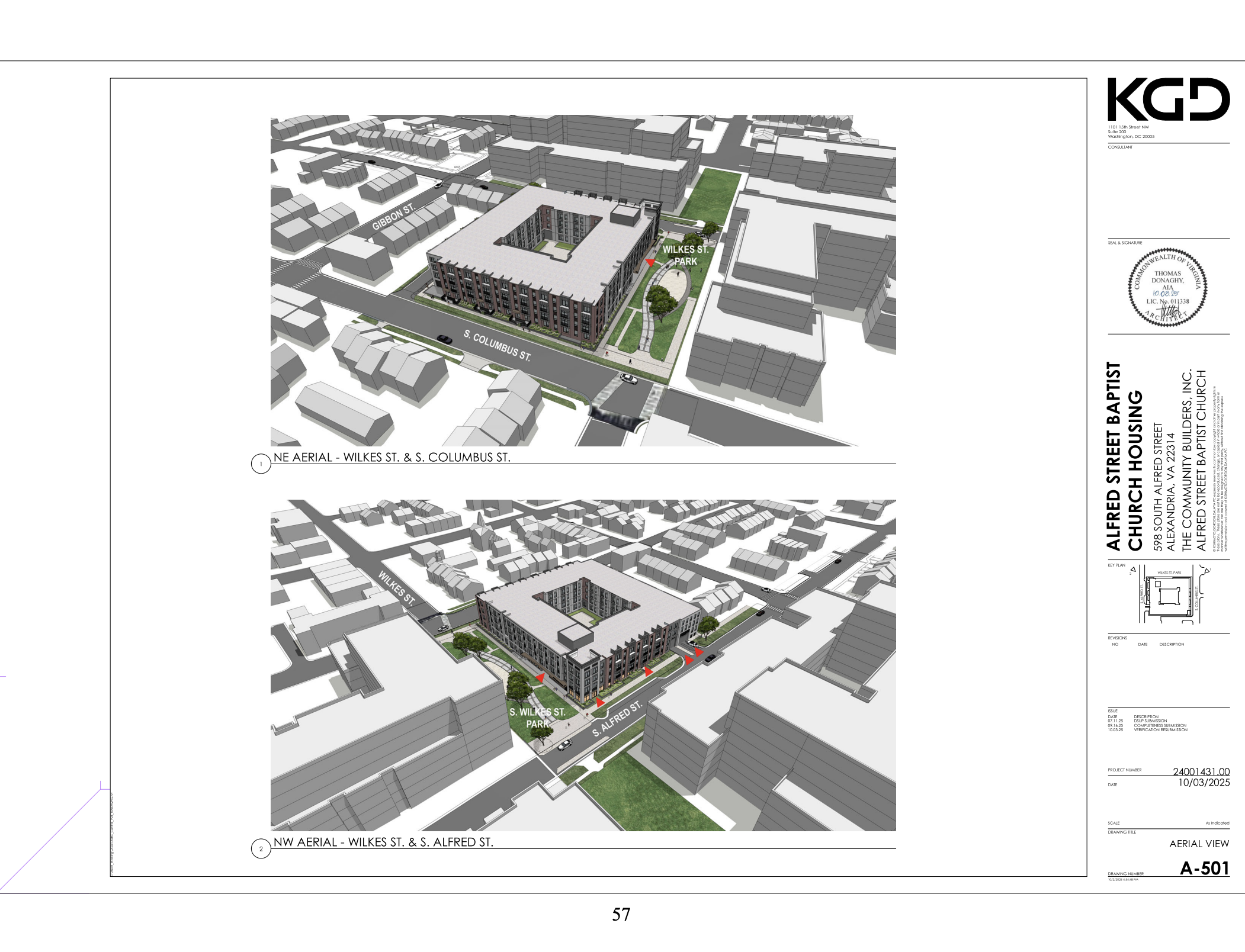Click the NW aerial rendering image
Screen dimensions: 1245x952
click(583, 664)
